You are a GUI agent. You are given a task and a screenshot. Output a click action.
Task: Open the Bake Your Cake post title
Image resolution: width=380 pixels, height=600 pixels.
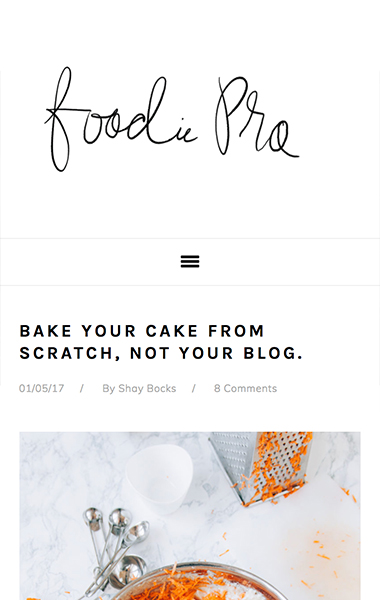[x=161, y=342]
